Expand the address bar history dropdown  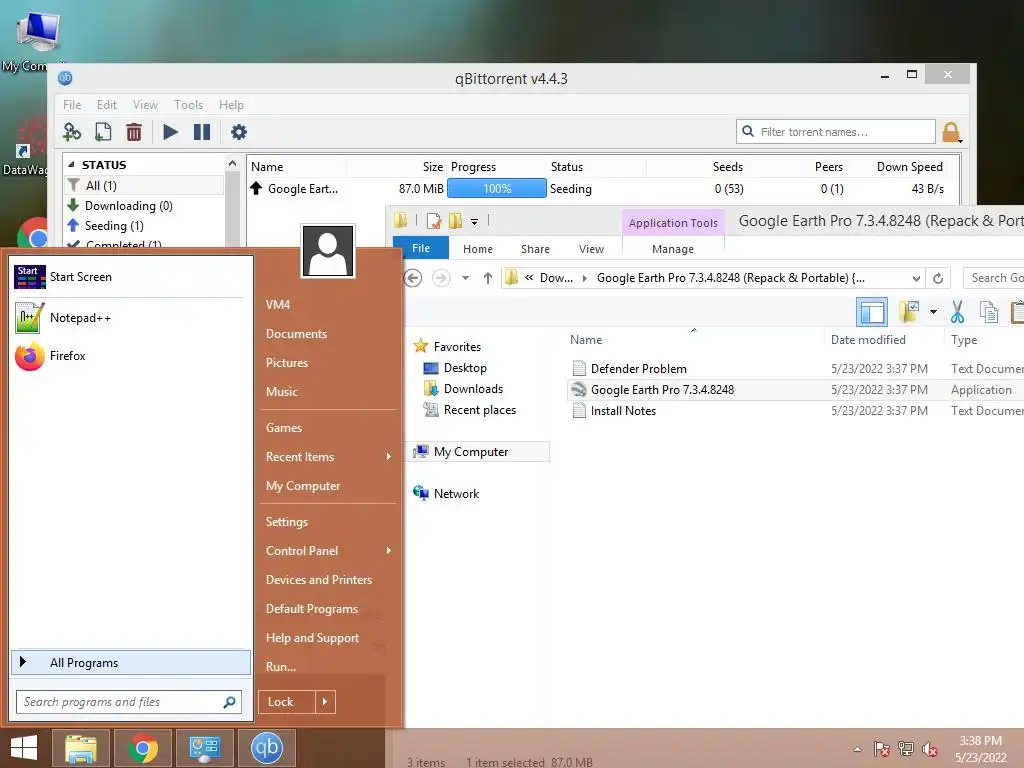tap(916, 278)
